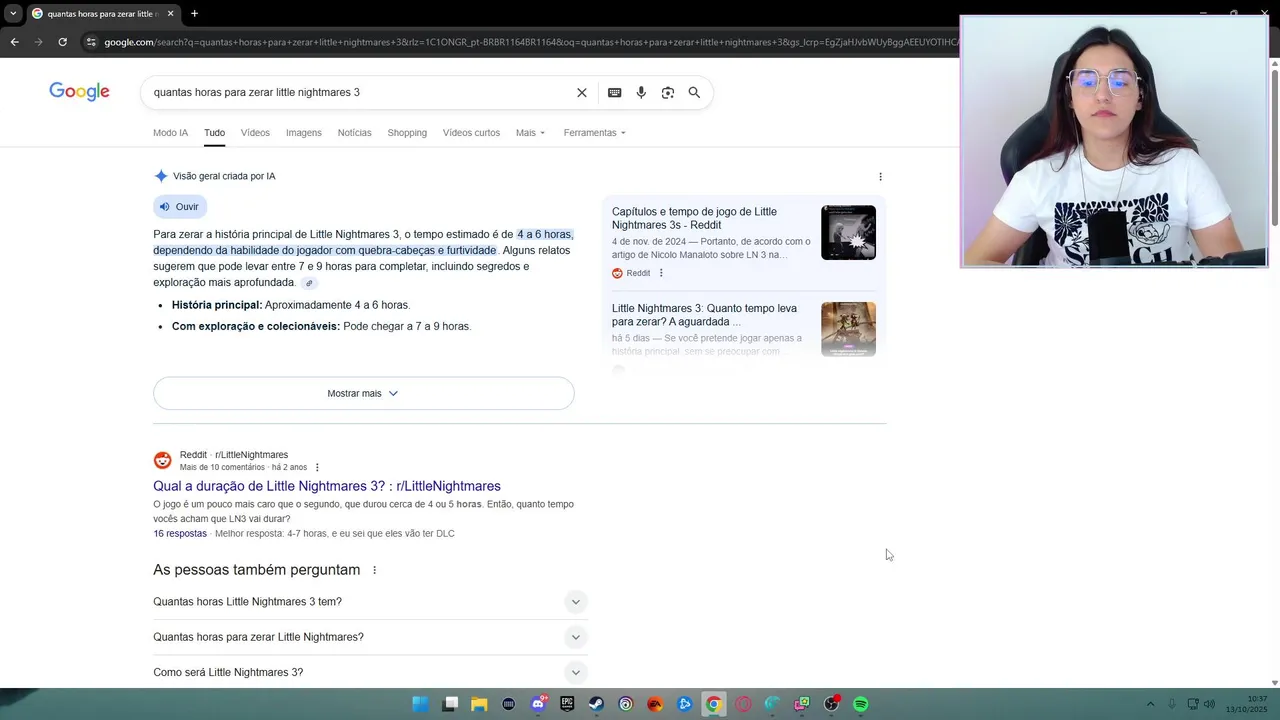Screen dimensions: 1280x720
Task: Reload the page with the refresh icon
Action: (x=62, y=42)
